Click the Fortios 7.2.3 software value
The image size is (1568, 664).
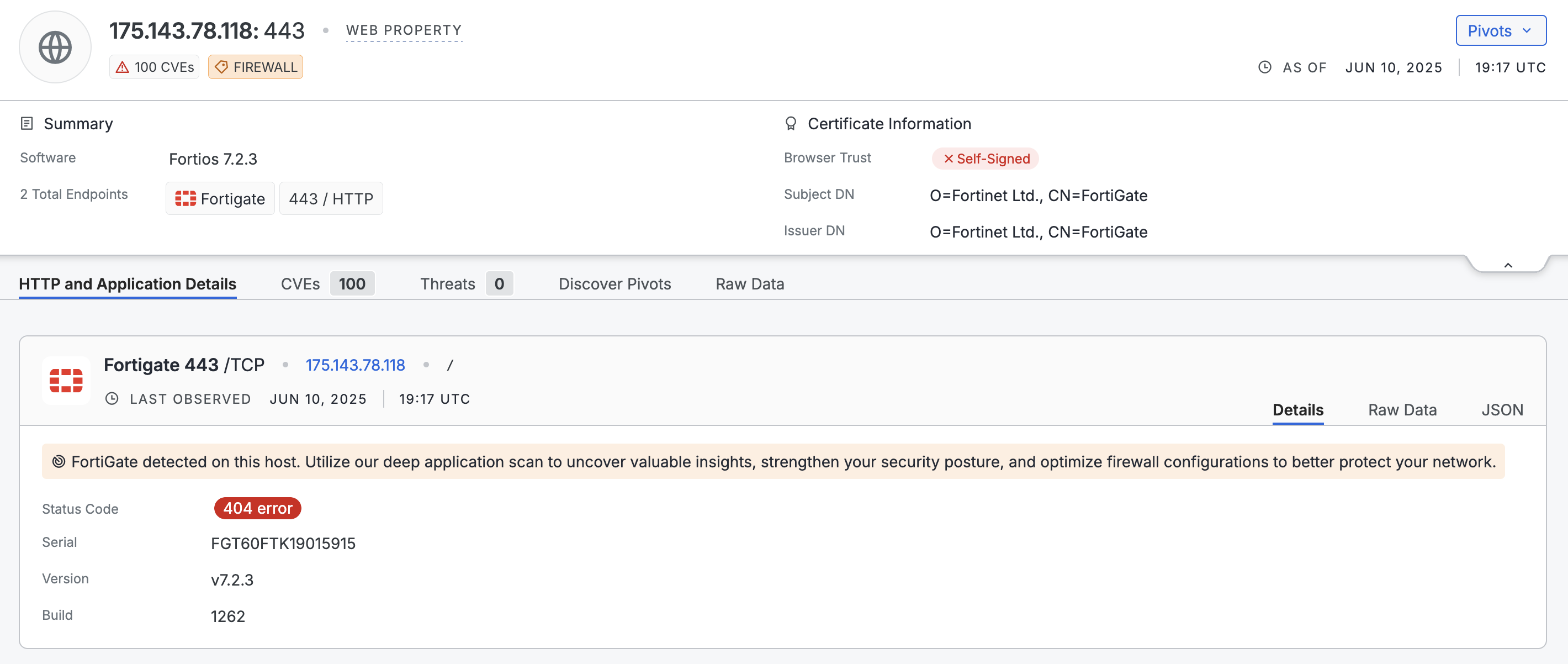213,159
